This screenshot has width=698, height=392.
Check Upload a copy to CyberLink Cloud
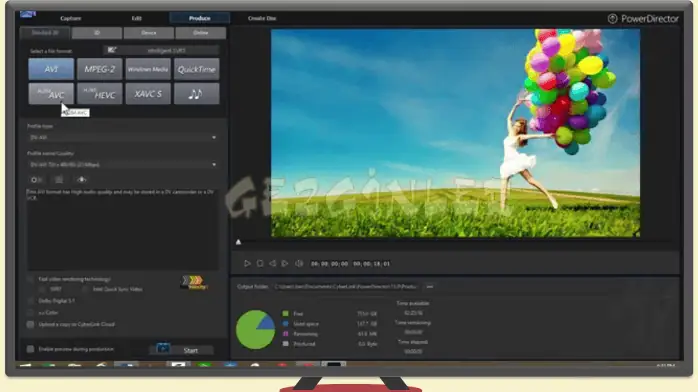30,324
